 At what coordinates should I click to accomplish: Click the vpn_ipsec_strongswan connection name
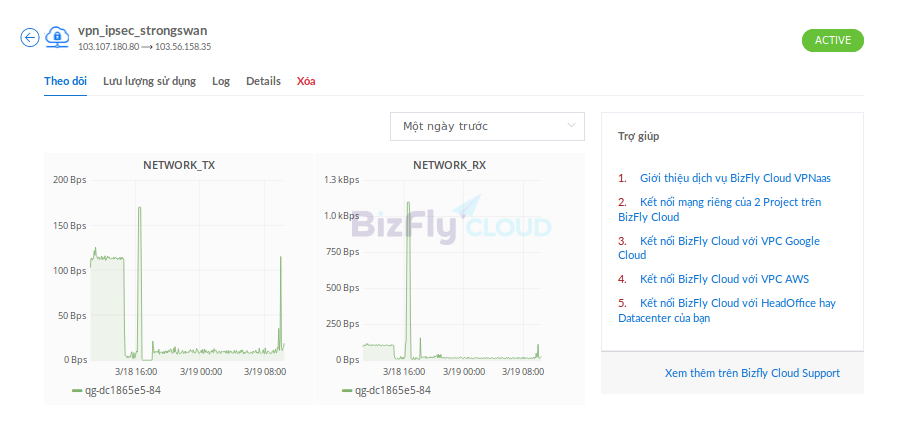pyautogui.click(x=142, y=31)
